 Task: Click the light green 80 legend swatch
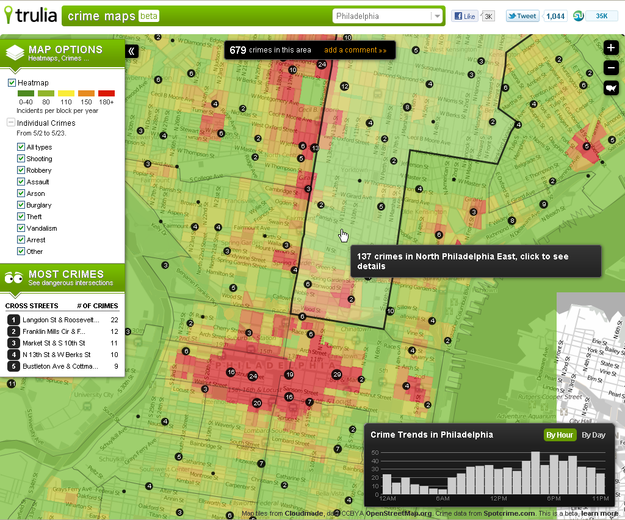pos(46,93)
